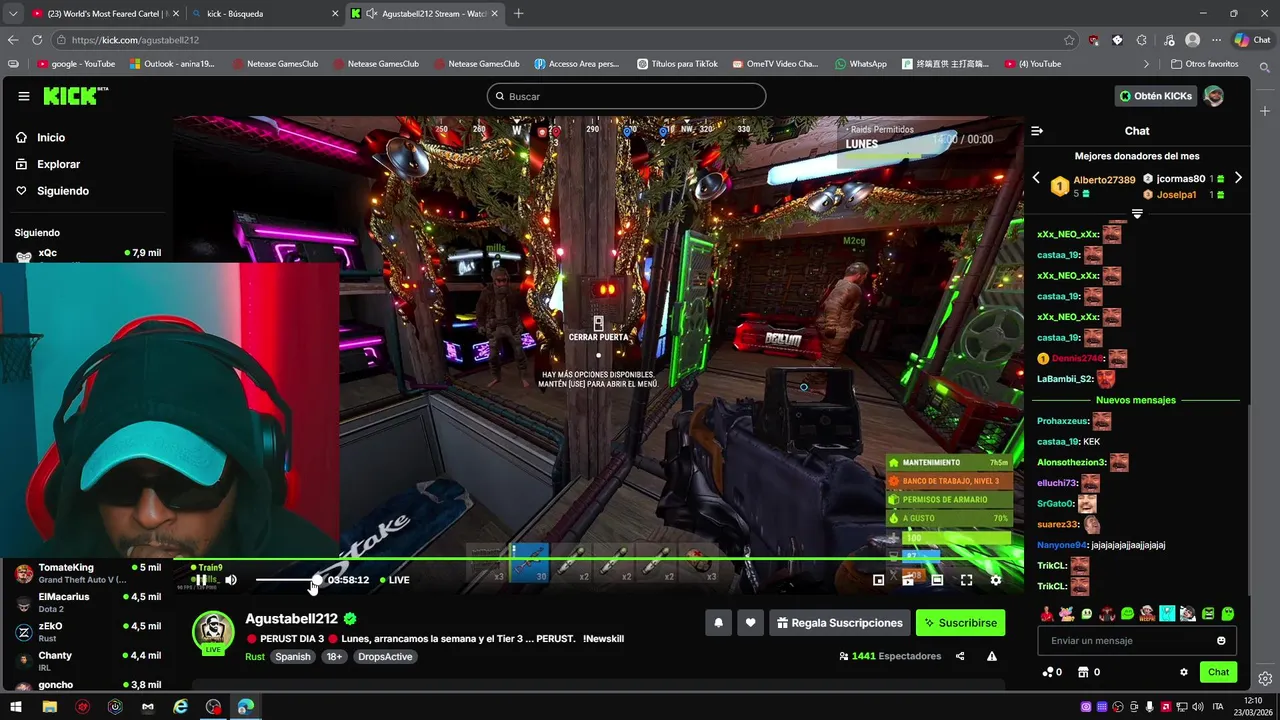Open xQc channel in sidebar

tap(87, 254)
